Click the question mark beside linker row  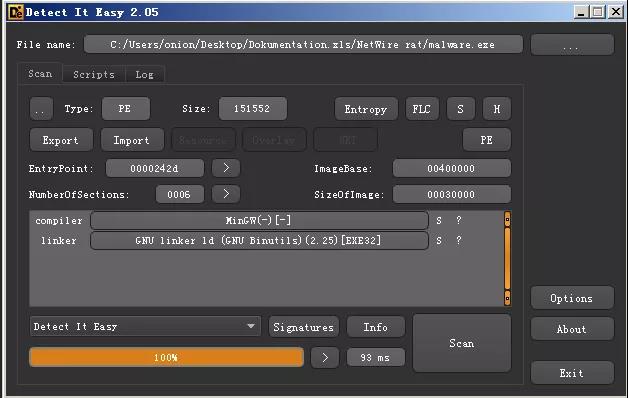[459, 240]
